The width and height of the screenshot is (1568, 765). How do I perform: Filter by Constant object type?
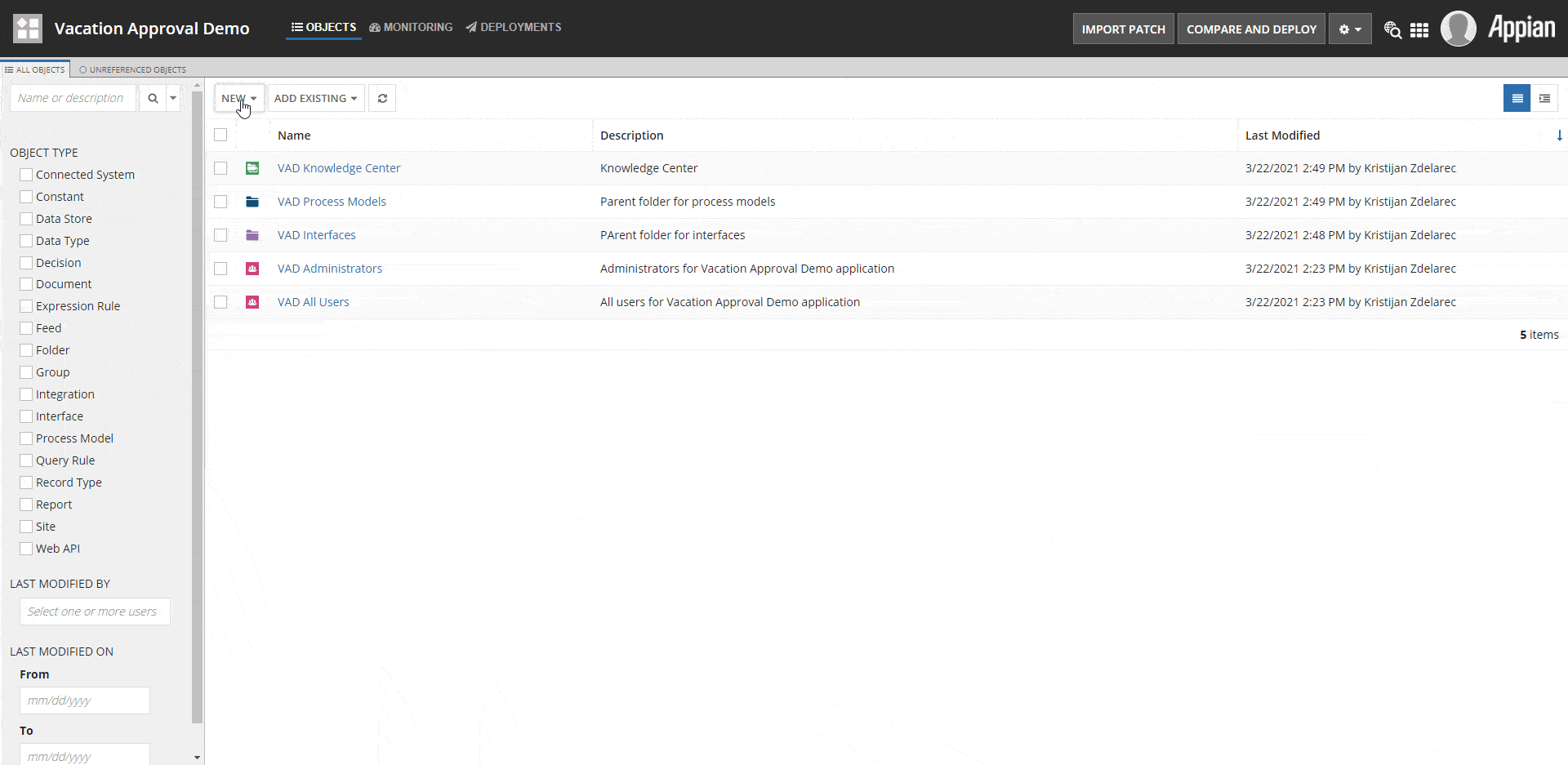[26, 197]
